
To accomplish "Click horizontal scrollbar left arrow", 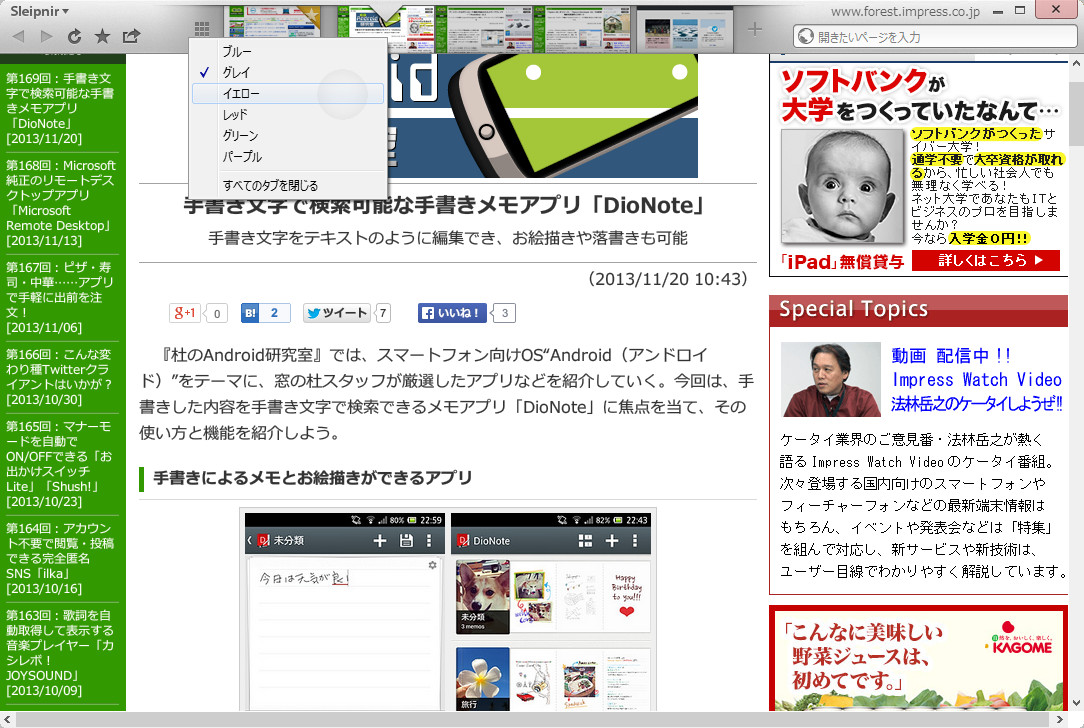I will pyautogui.click(x=6, y=720).
